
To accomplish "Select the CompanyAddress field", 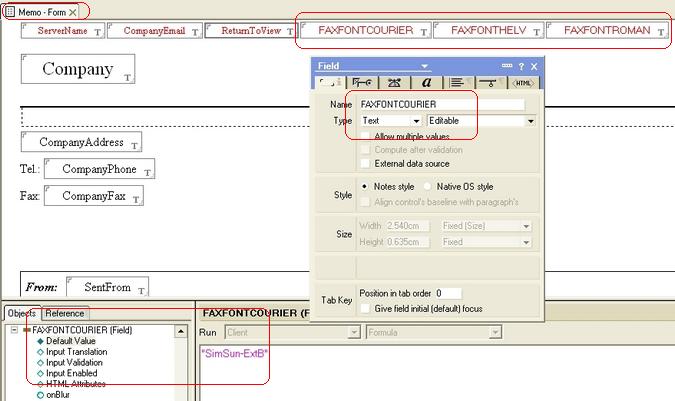I will pyautogui.click(x=81, y=142).
